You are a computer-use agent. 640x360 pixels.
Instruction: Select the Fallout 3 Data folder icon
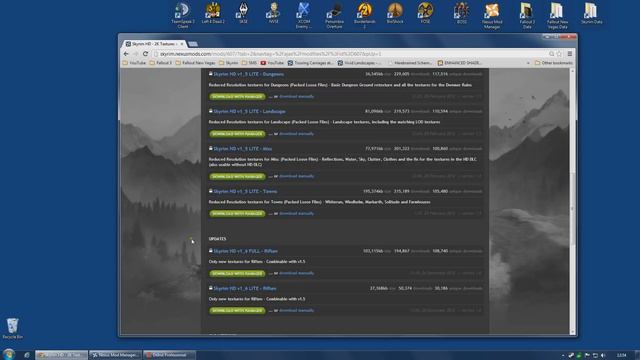[527, 16]
